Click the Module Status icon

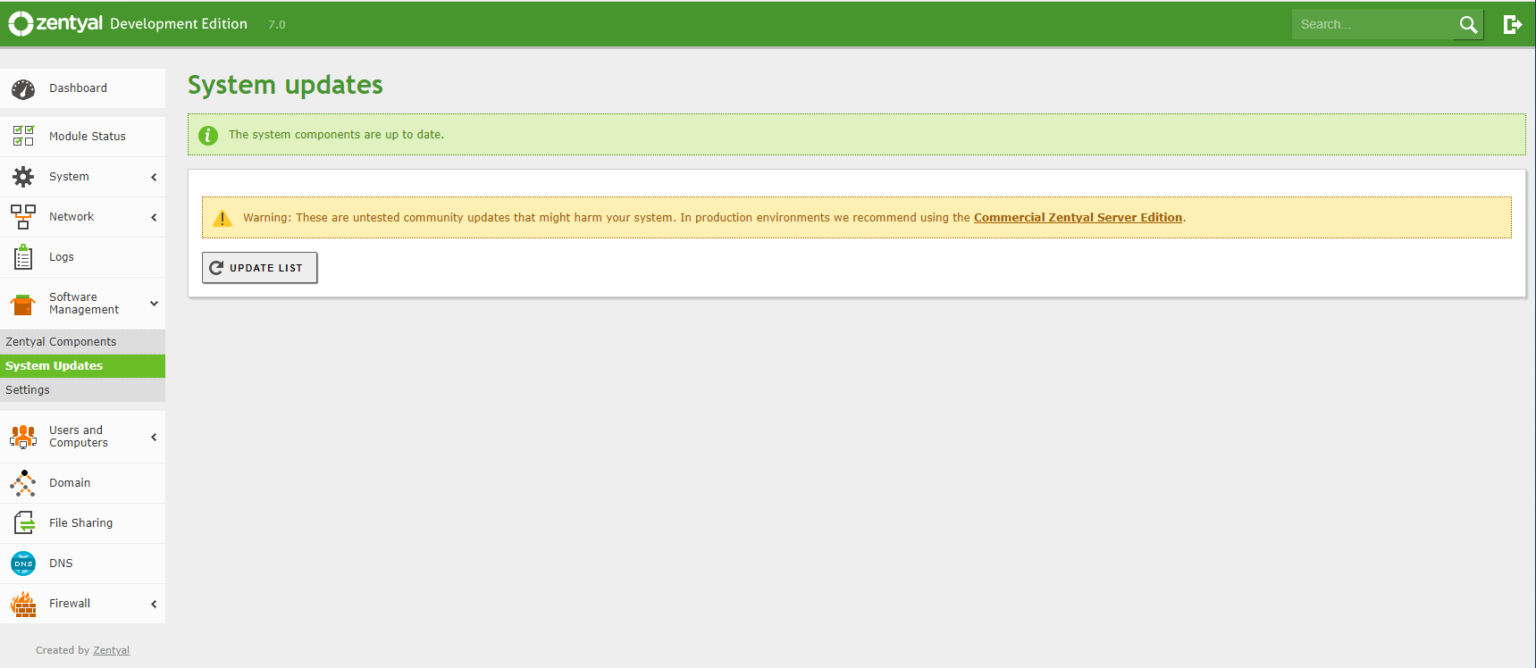coord(22,135)
